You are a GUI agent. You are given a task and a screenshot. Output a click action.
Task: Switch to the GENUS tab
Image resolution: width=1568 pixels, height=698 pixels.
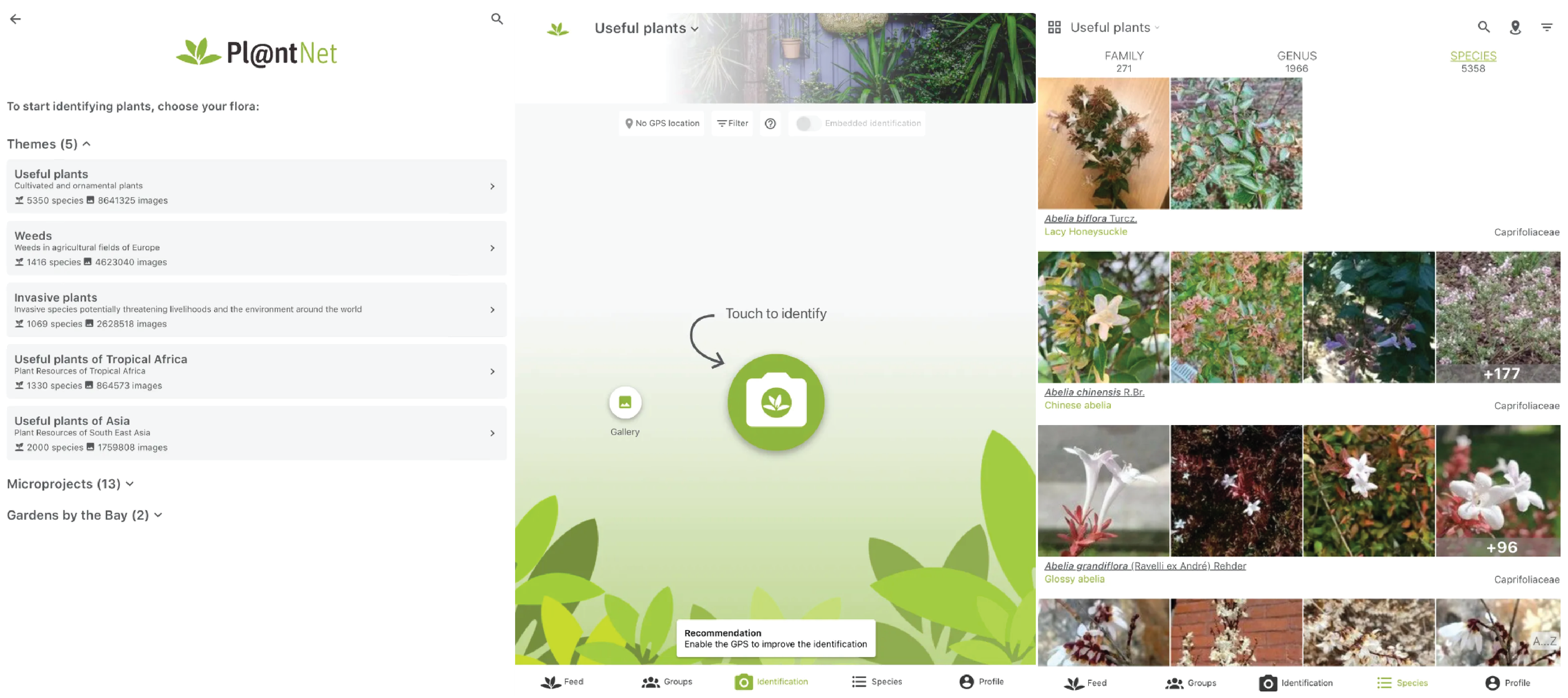pos(1296,62)
